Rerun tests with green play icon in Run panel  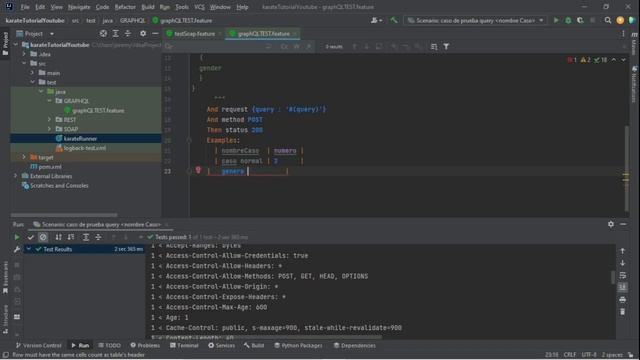click(17, 237)
